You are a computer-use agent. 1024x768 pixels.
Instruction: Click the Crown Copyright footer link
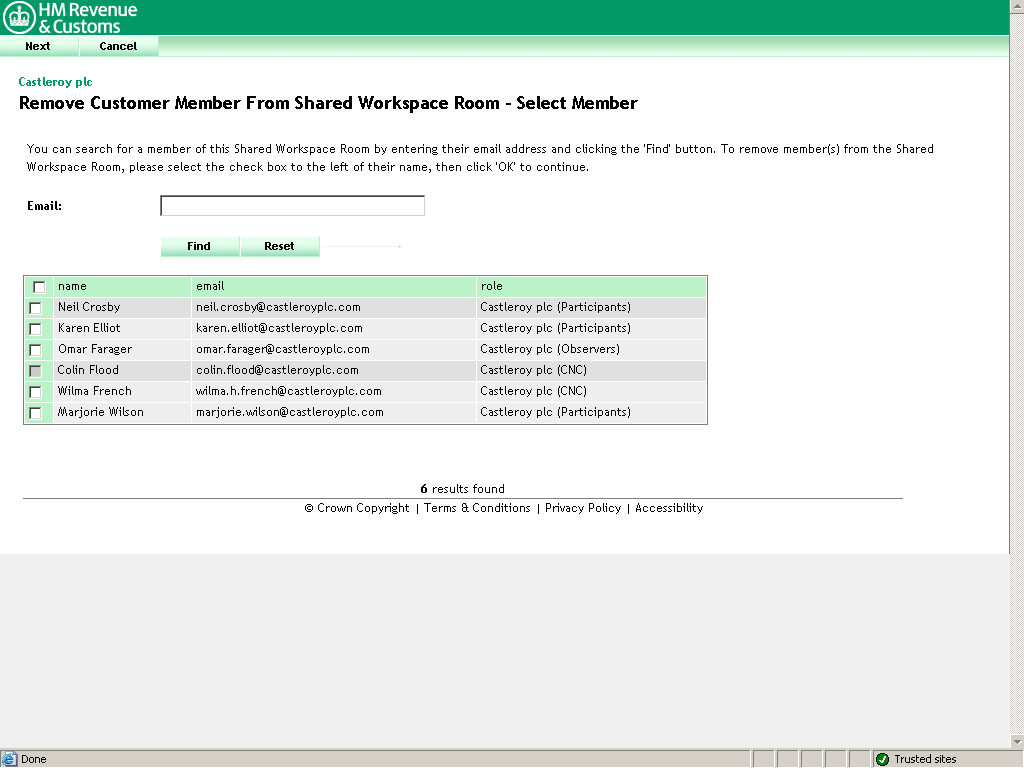click(x=357, y=508)
